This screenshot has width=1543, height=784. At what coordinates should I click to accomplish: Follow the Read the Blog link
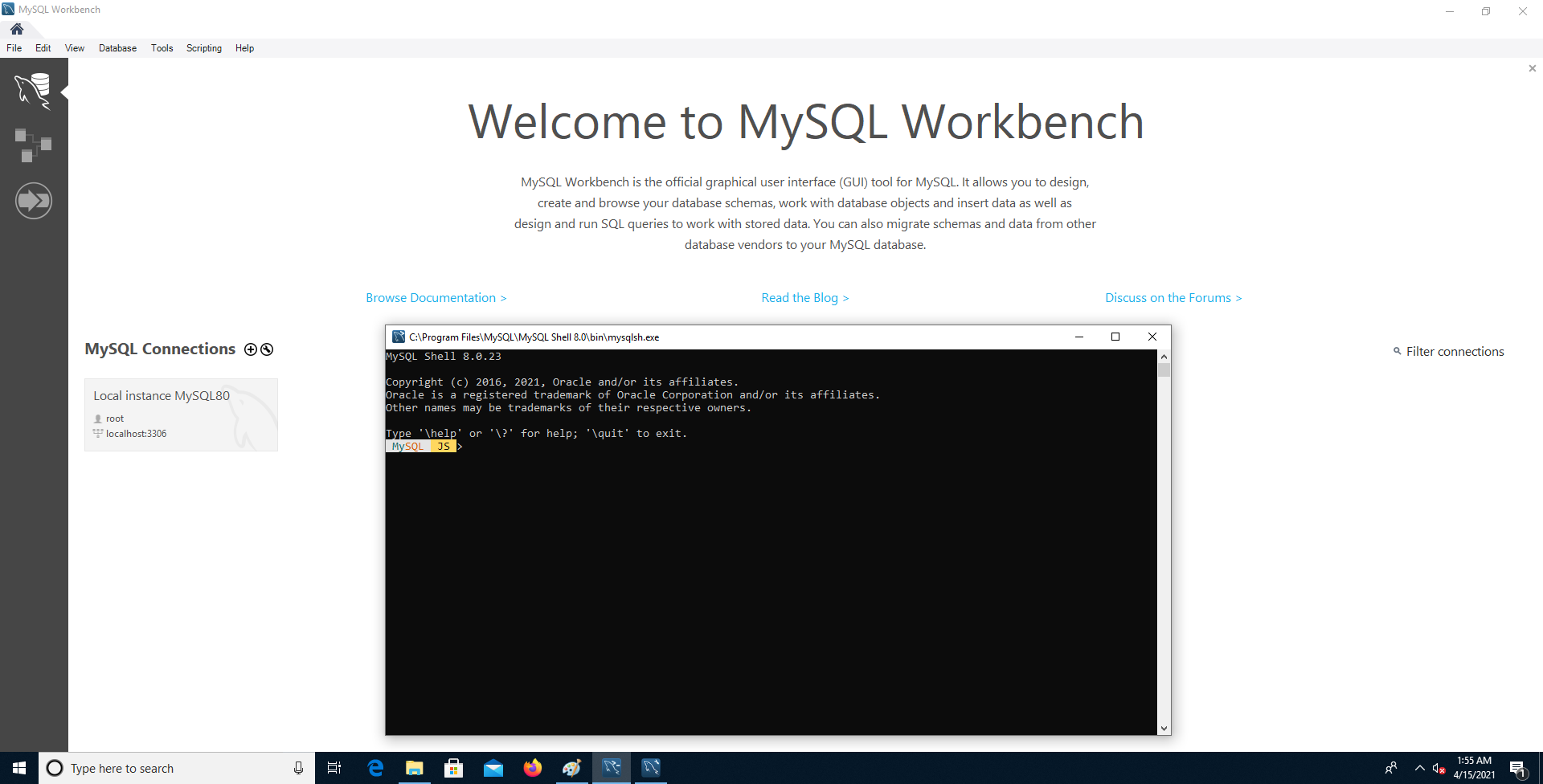click(805, 298)
